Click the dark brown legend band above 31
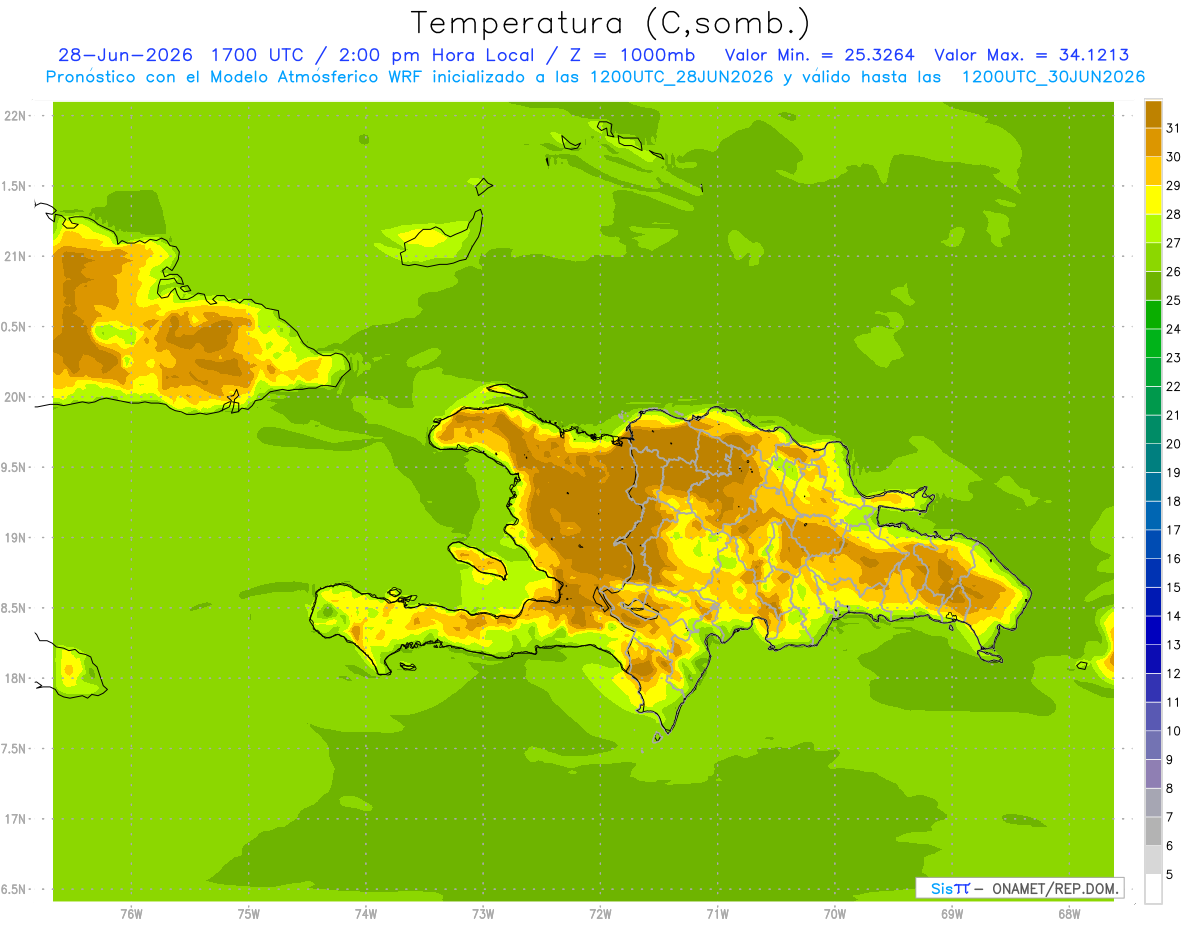1200x927 pixels. [1153, 113]
